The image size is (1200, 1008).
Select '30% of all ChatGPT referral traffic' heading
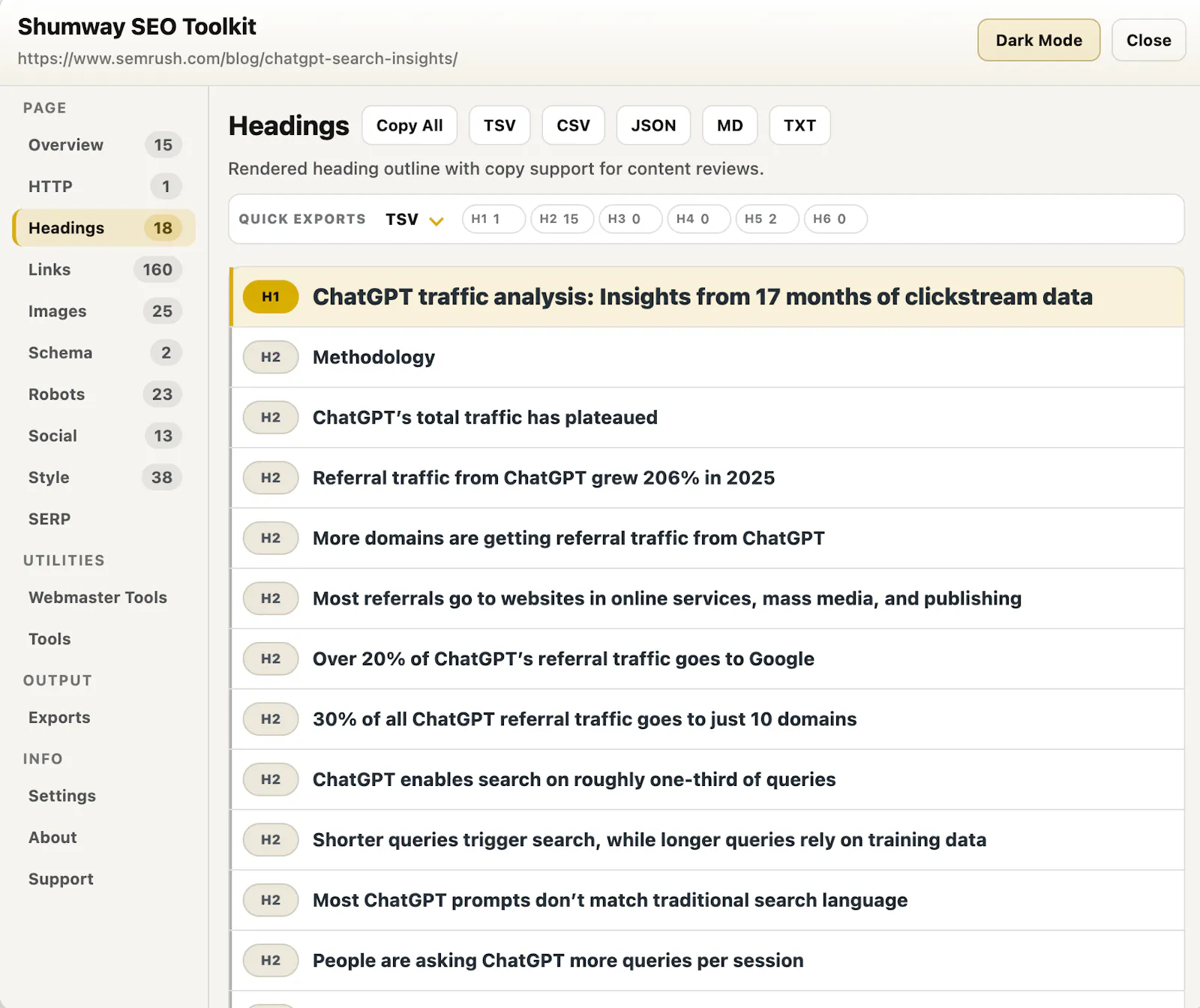[584, 719]
